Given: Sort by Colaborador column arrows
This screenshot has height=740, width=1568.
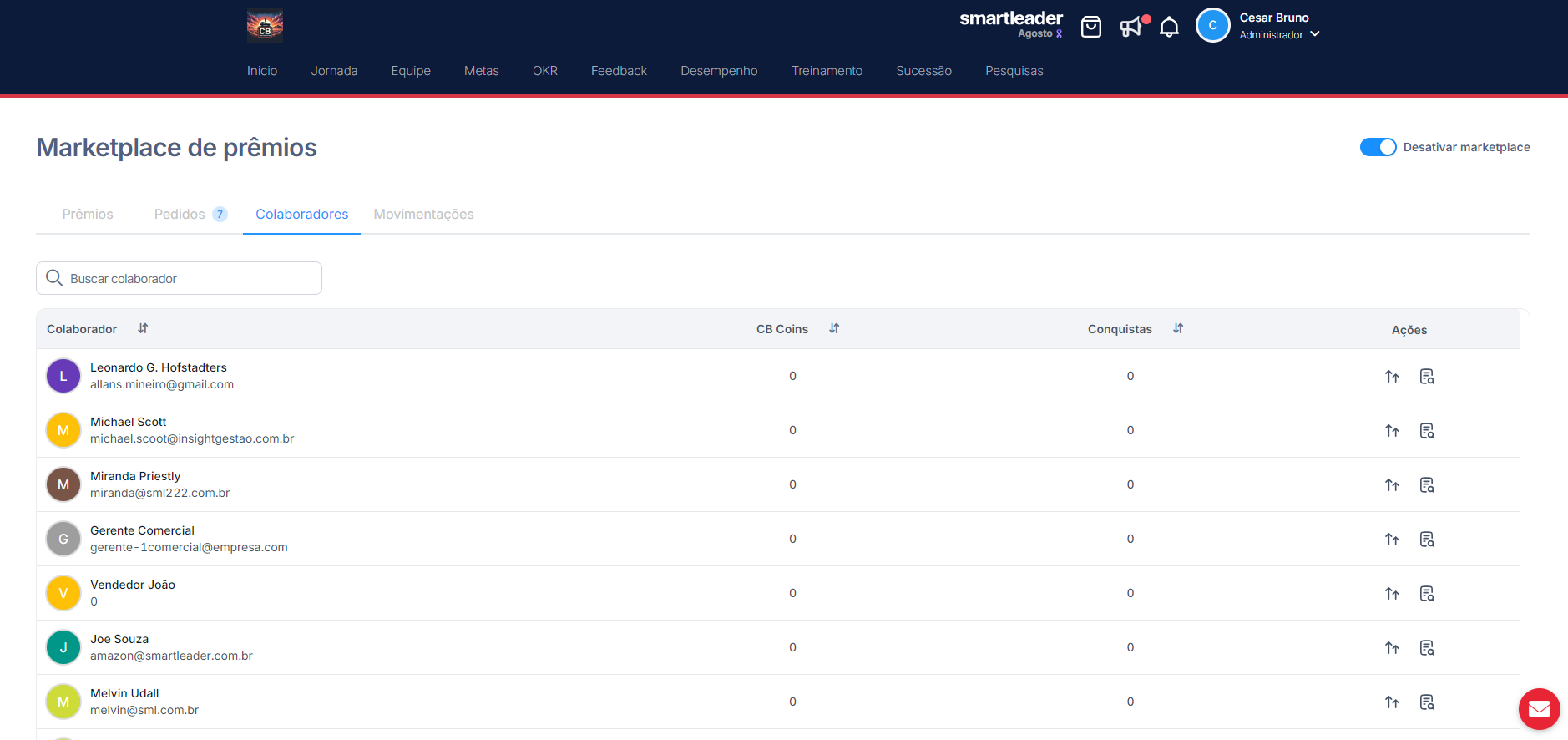Looking at the screenshot, I should 143,328.
